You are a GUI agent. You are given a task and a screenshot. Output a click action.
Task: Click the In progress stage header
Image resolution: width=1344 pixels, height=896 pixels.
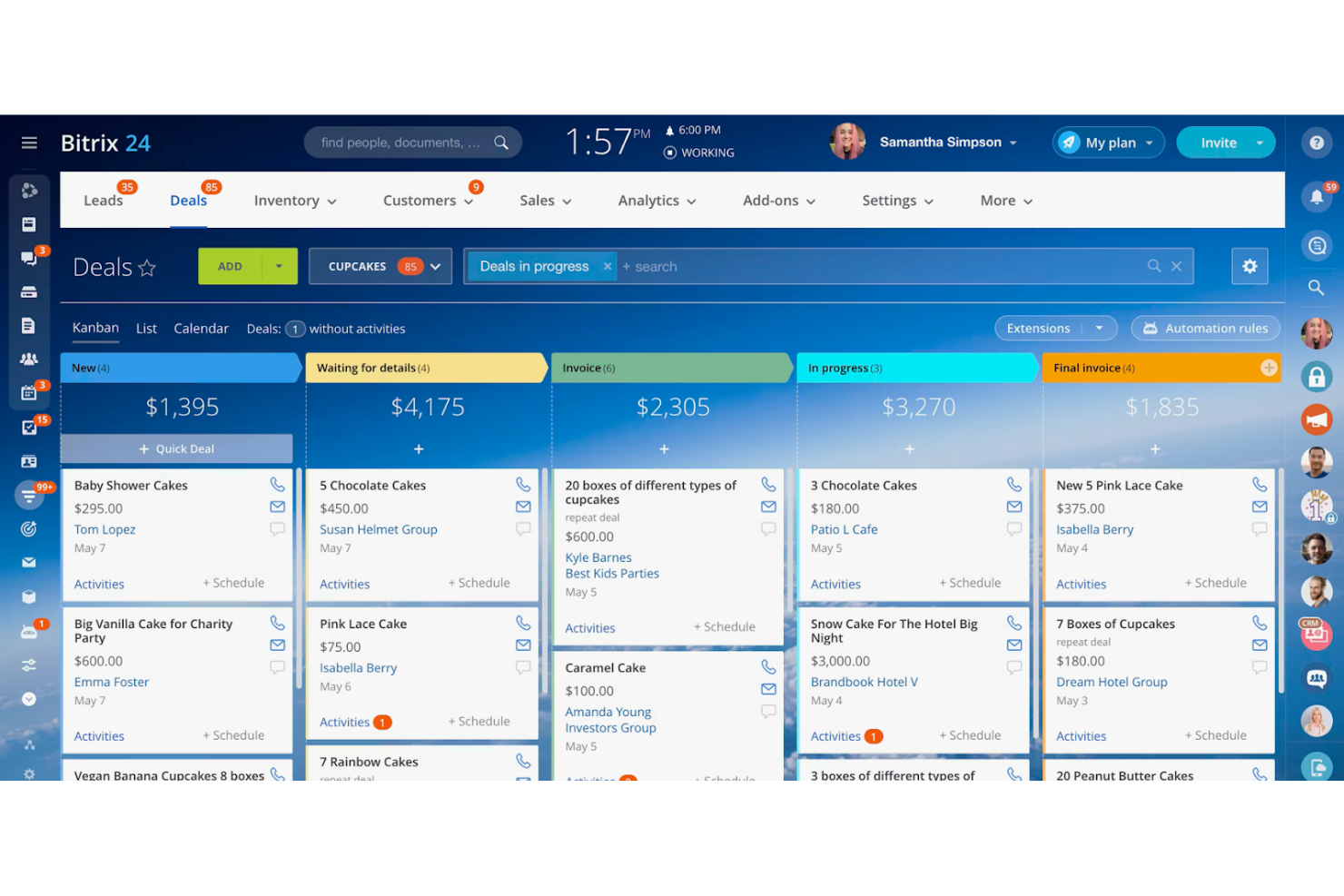click(x=917, y=368)
